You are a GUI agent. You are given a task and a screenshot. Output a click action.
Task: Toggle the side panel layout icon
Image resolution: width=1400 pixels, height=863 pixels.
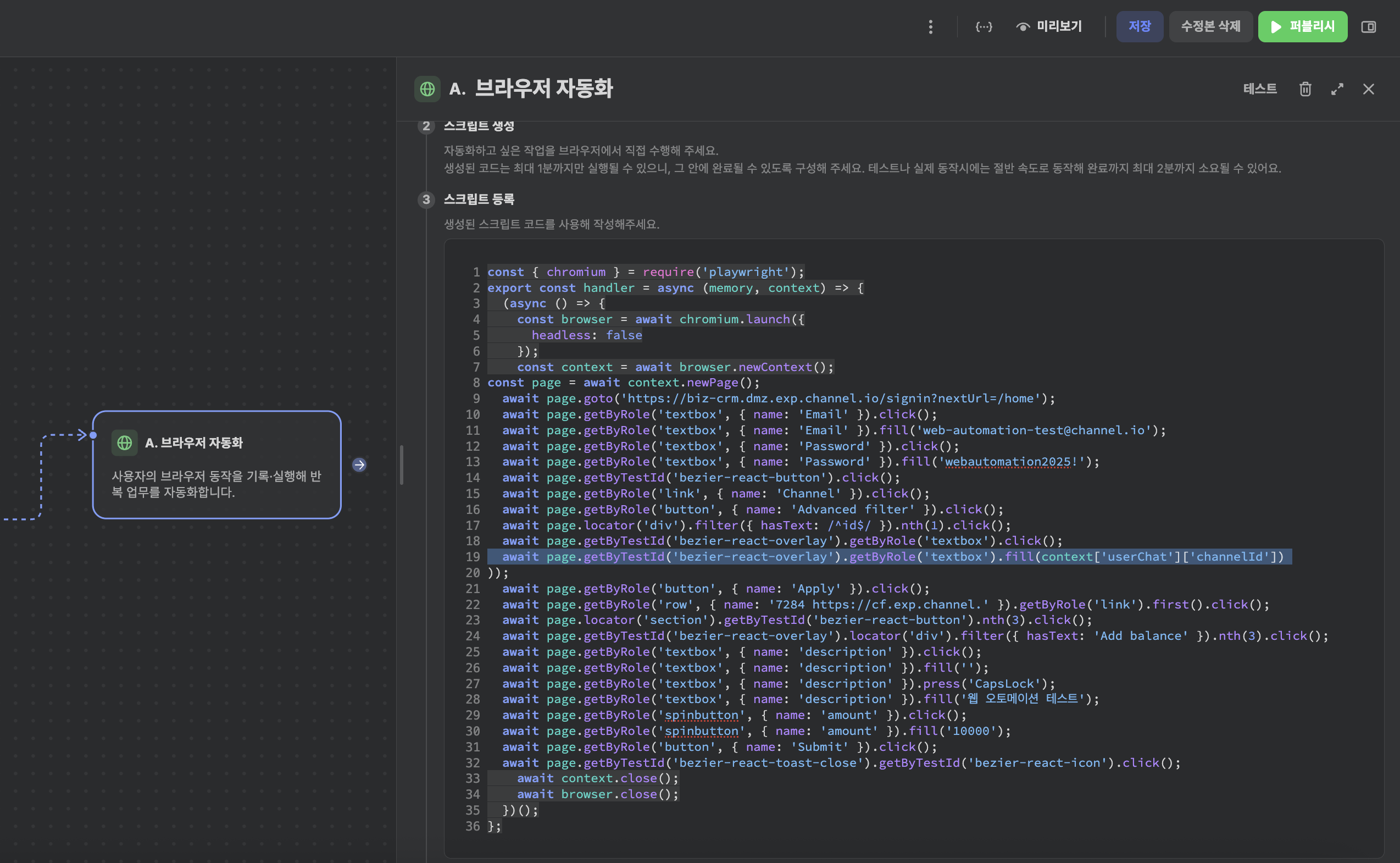(1368, 27)
